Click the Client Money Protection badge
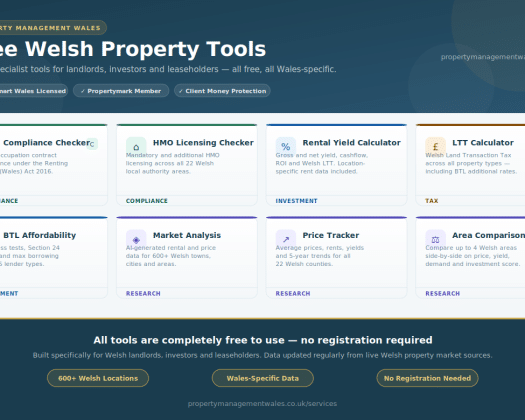The image size is (525, 420). point(222,91)
